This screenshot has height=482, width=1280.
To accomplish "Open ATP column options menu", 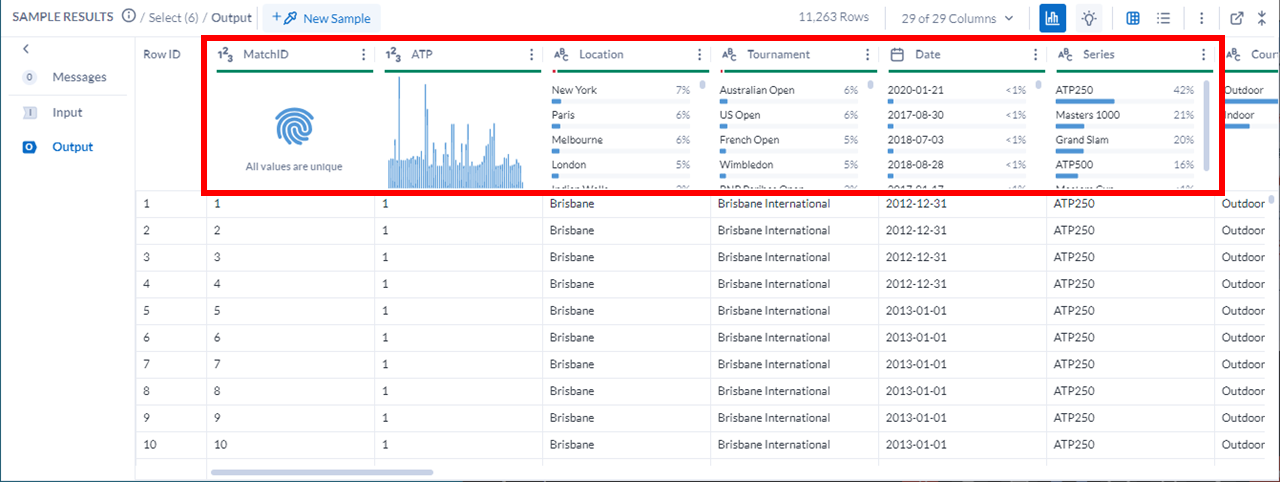I will pos(531,55).
